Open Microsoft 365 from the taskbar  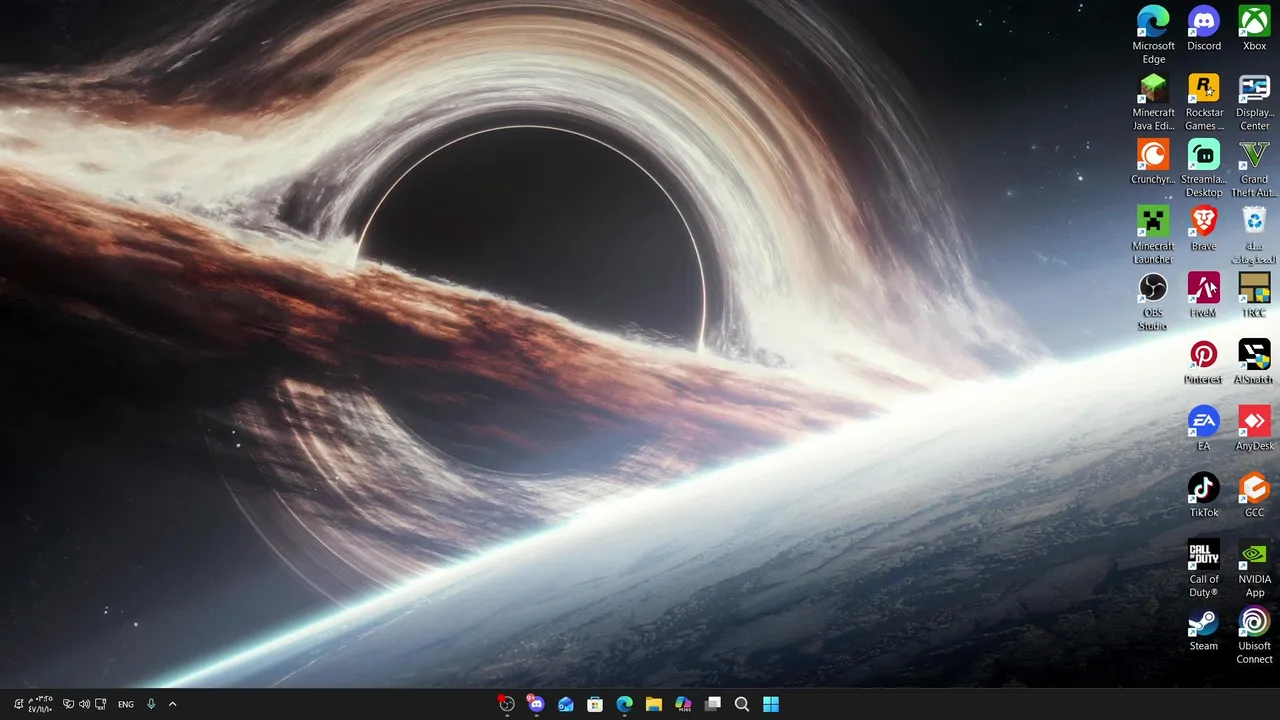683,704
